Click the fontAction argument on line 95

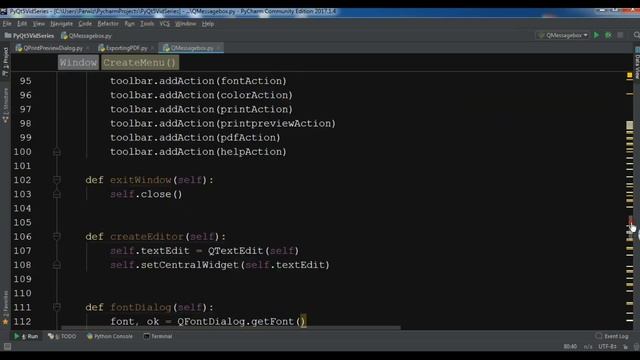(251, 81)
